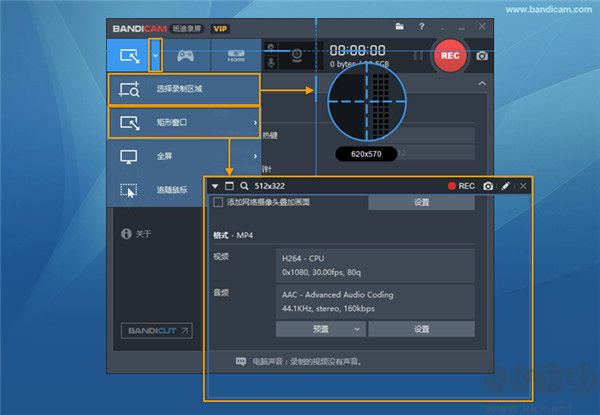Click the AAC - Advanced Audio Coding box
The width and height of the screenshot is (600, 415).
click(375, 302)
